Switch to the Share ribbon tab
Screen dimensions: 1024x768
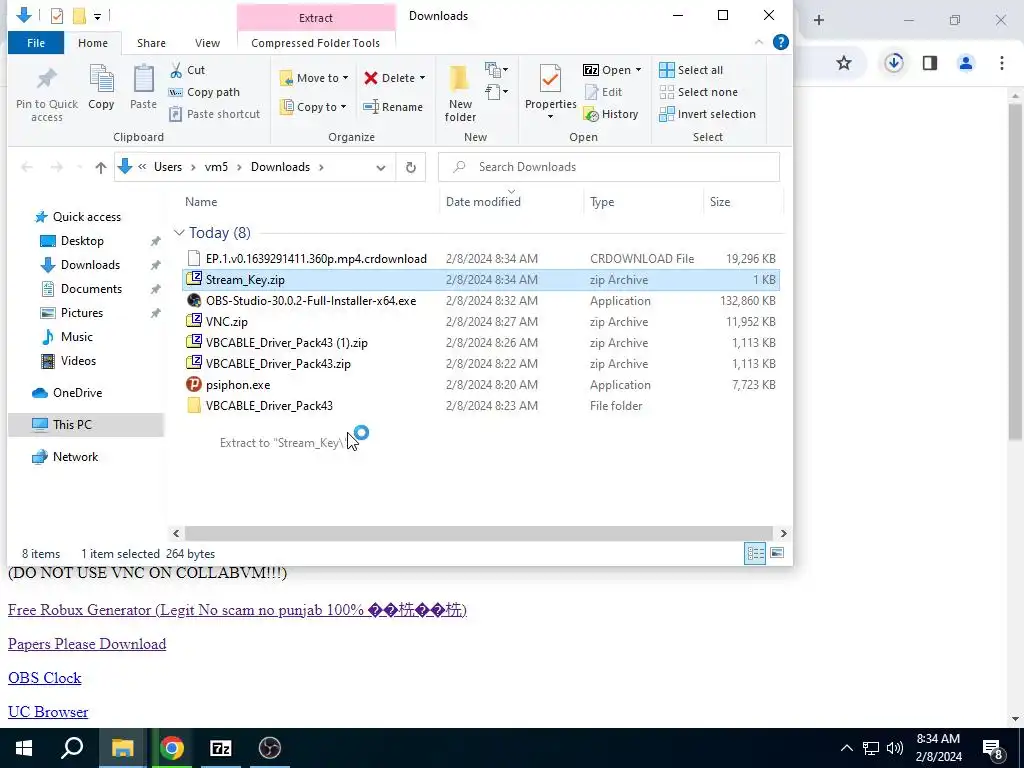click(x=151, y=43)
